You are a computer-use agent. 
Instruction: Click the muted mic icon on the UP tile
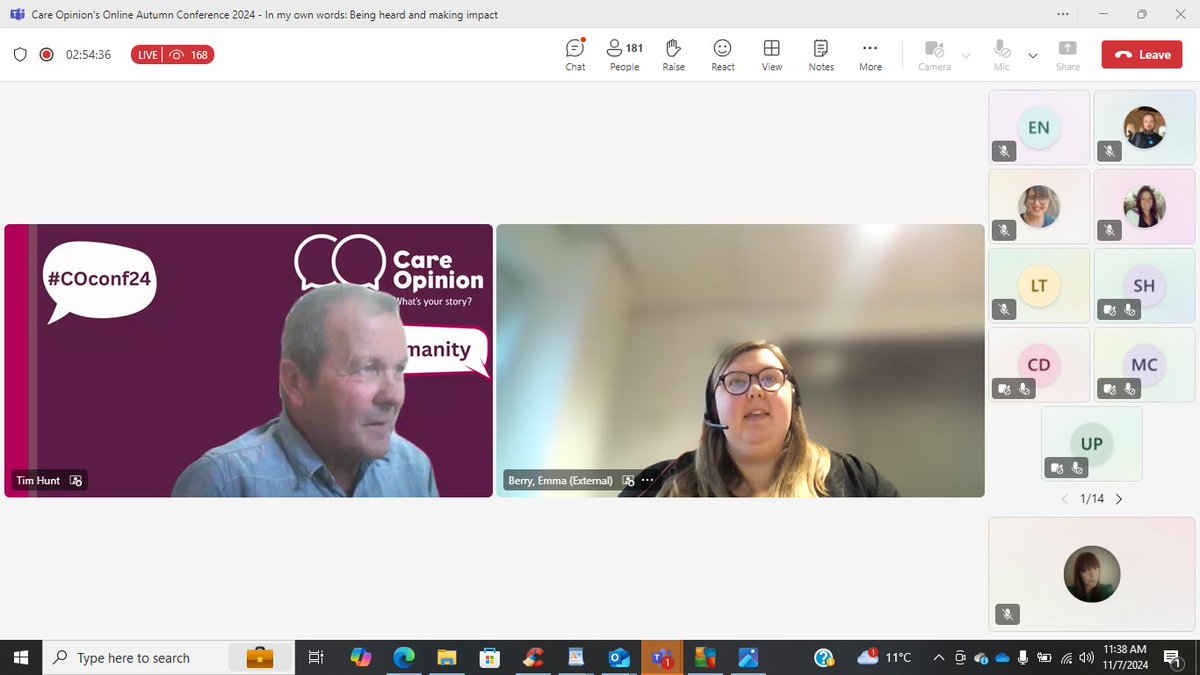coord(1076,468)
